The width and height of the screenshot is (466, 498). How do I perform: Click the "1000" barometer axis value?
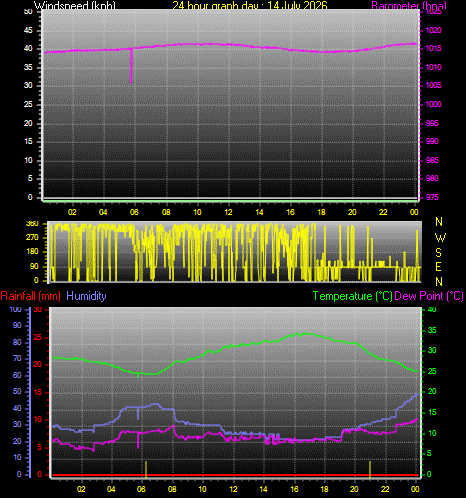pyautogui.click(x=433, y=104)
